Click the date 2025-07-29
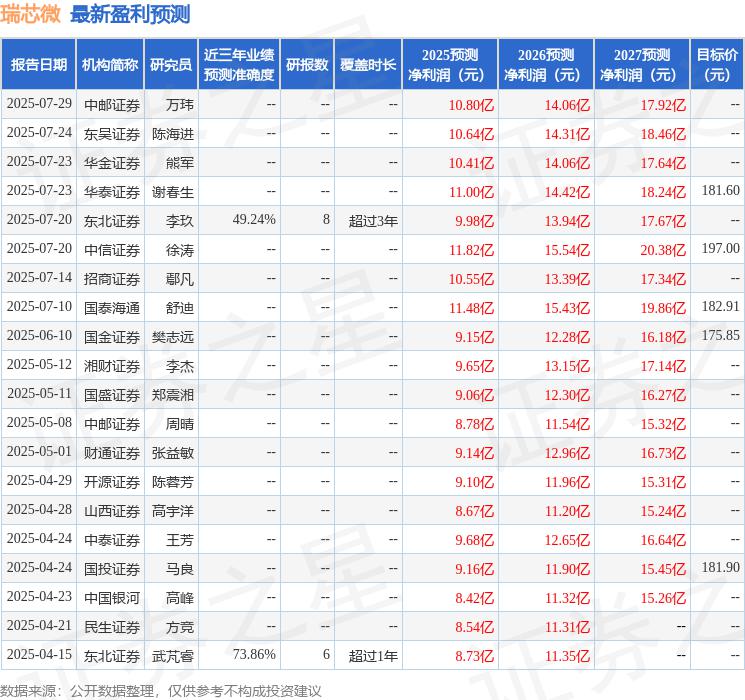This screenshot has height=700, width=745. click(39, 104)
